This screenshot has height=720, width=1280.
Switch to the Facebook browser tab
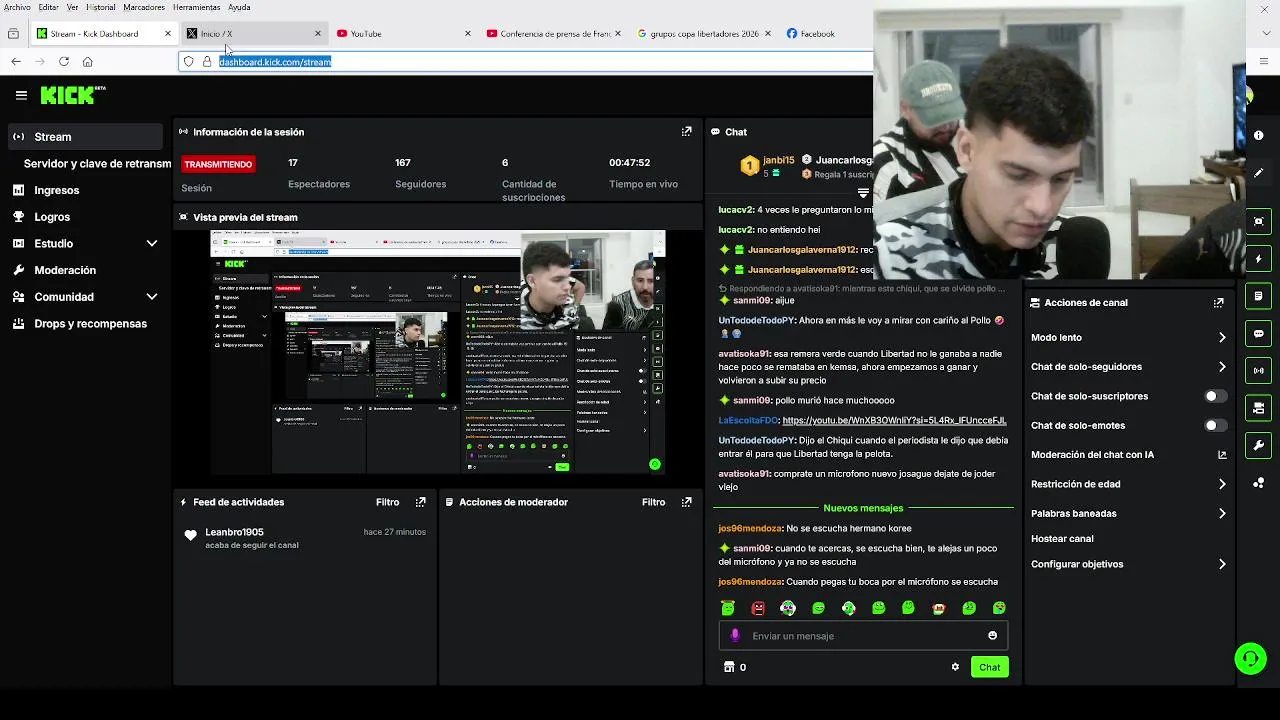(826, 33)
